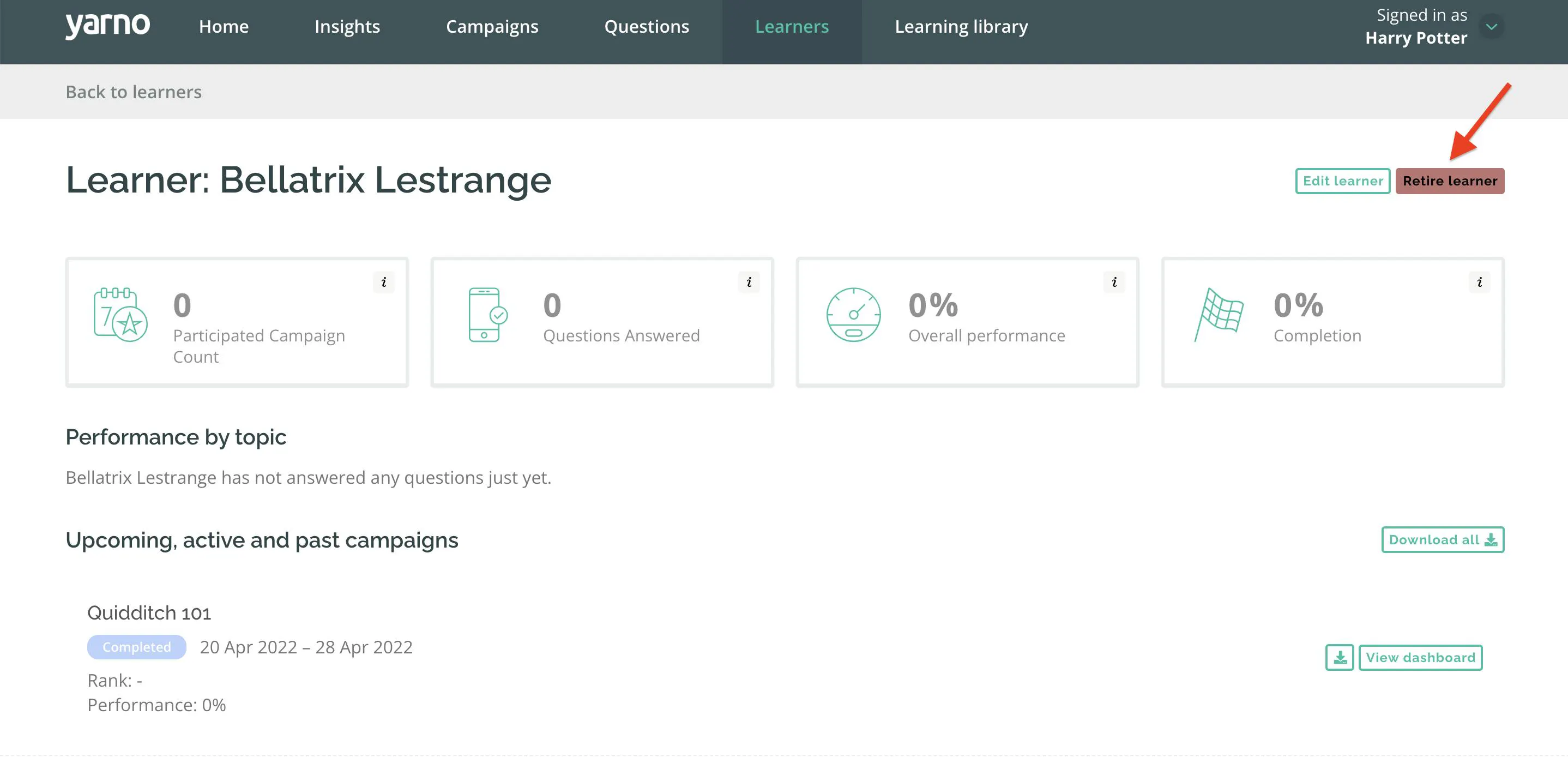Image resolution: width=1568 pixels, height=757 pixels.
Task: Click the Quidditch 101 download icon
Action: tap(1340, 658)
